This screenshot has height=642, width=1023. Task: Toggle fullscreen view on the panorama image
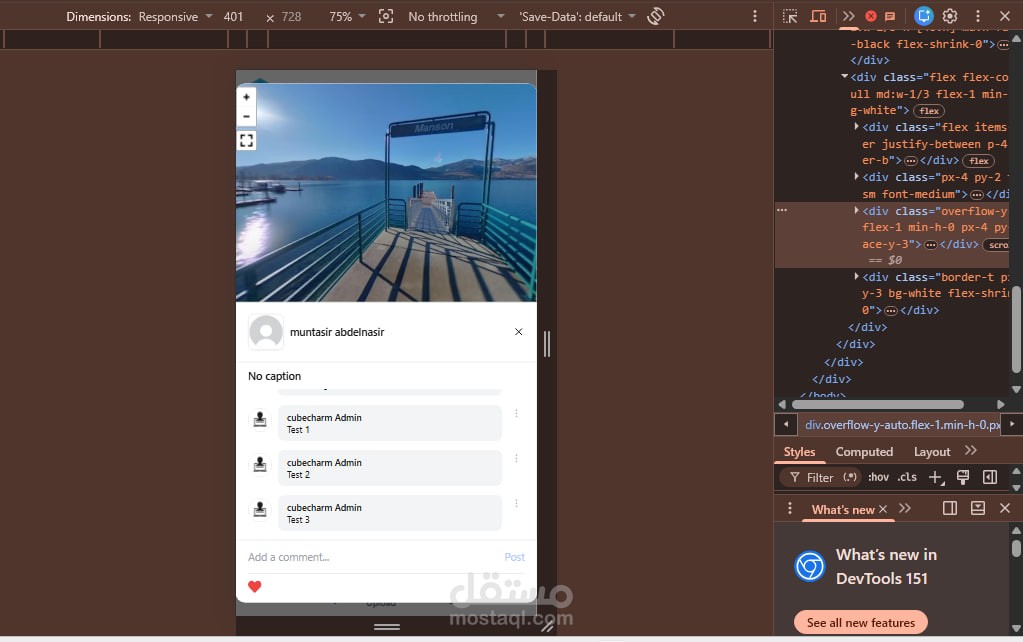(x=246, y=140)
